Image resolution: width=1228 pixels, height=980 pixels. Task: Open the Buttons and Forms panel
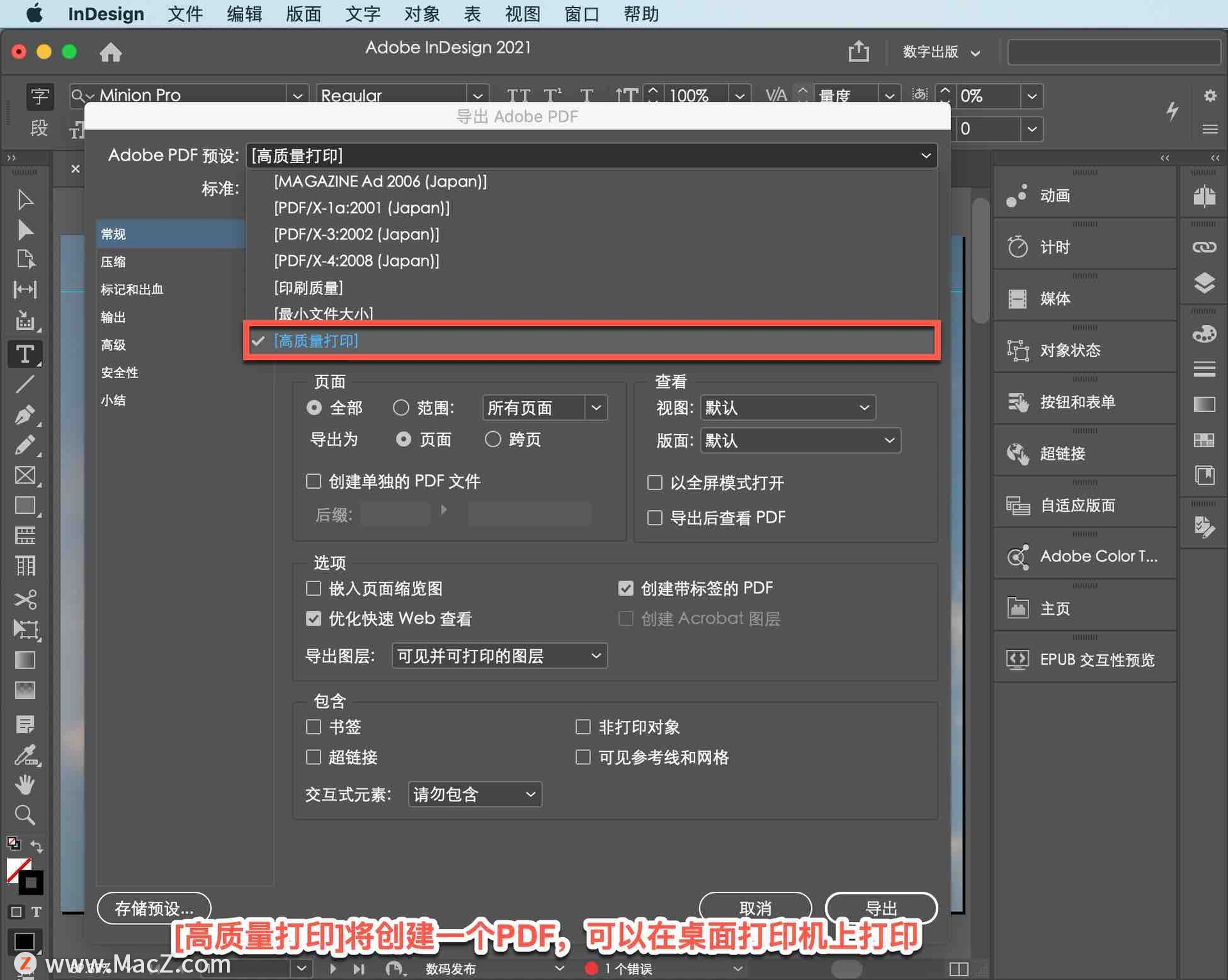1085,402
